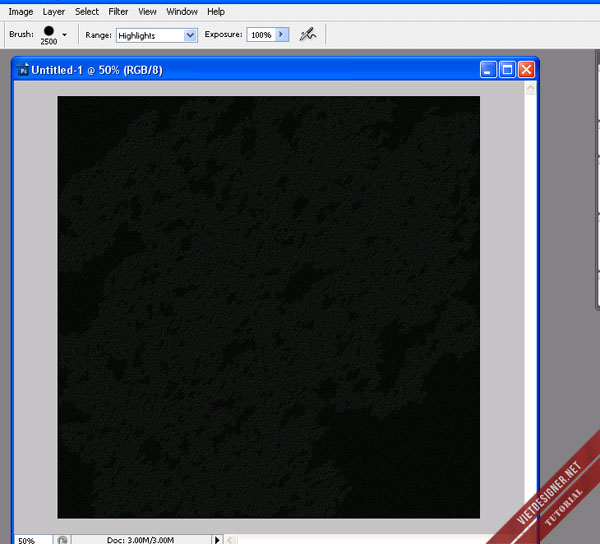Click the horizontal scrollbar left arrow
600x544 pixels.
230,540
